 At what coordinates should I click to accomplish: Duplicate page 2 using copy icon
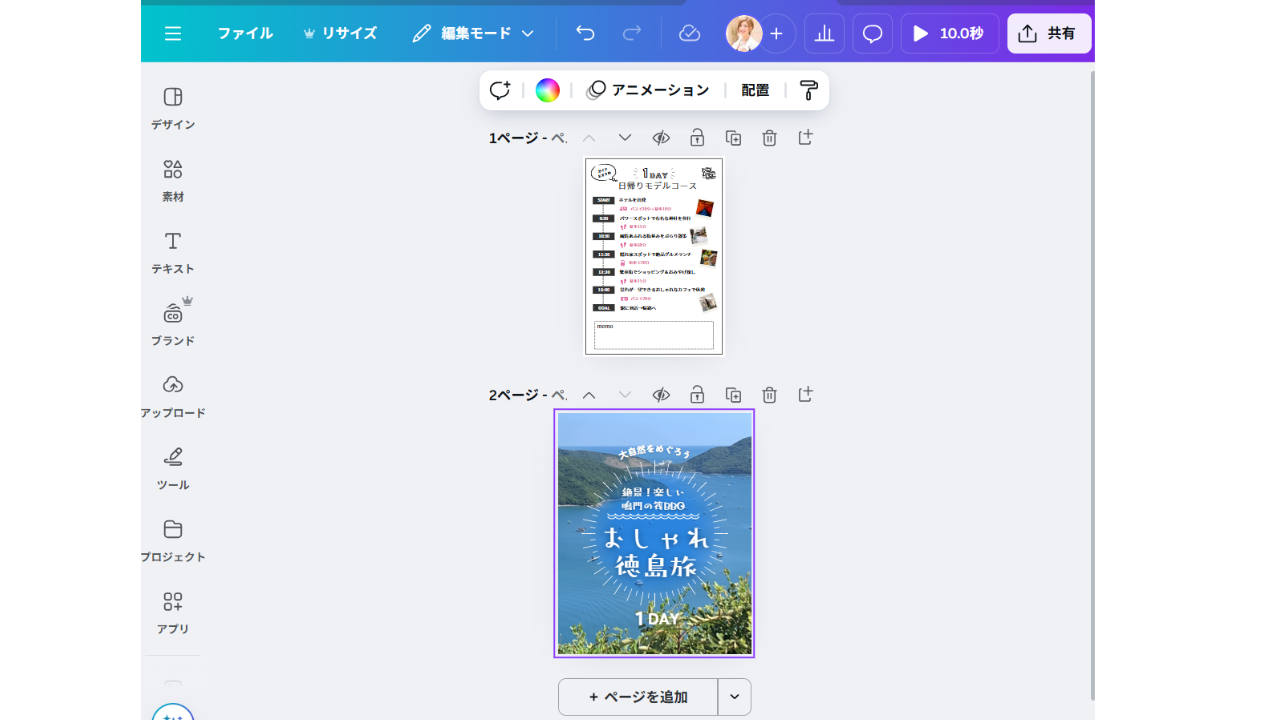coord(733,395)
